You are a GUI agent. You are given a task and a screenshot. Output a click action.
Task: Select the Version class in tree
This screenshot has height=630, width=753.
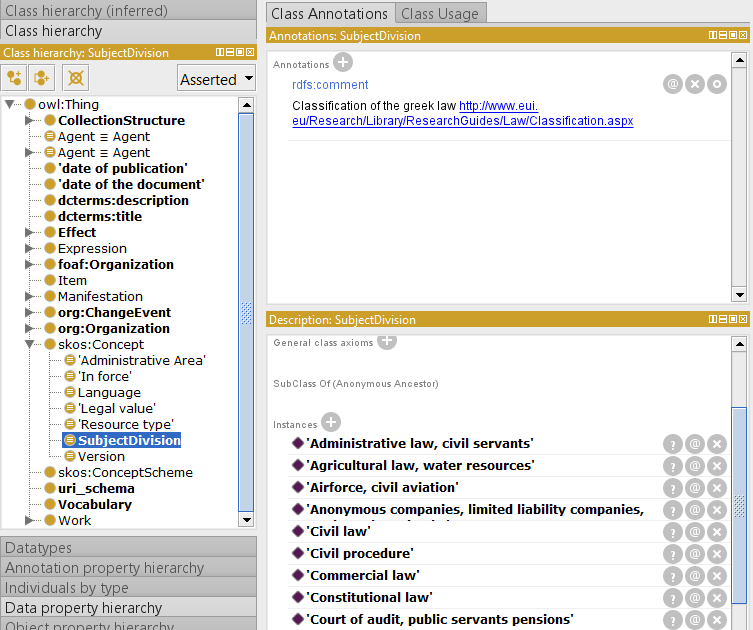[x=101, y=457]
